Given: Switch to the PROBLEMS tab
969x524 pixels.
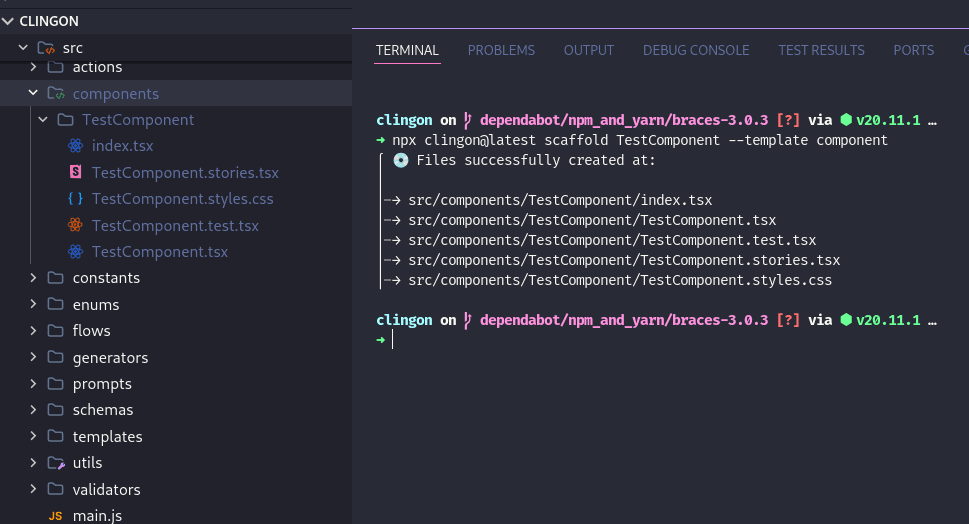Looking at the screenshot, I should [501, 50].
